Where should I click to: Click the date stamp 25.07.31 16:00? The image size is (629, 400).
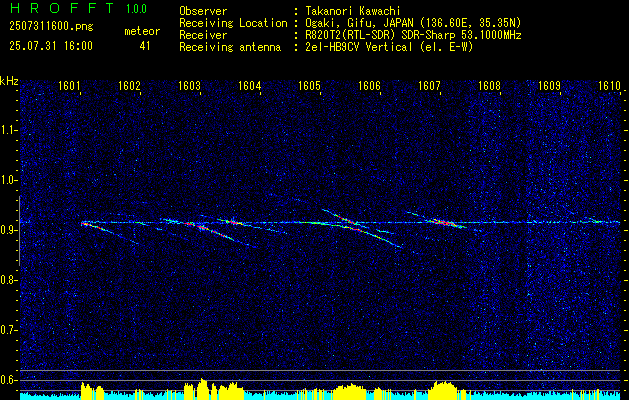(x=51, y=46)
